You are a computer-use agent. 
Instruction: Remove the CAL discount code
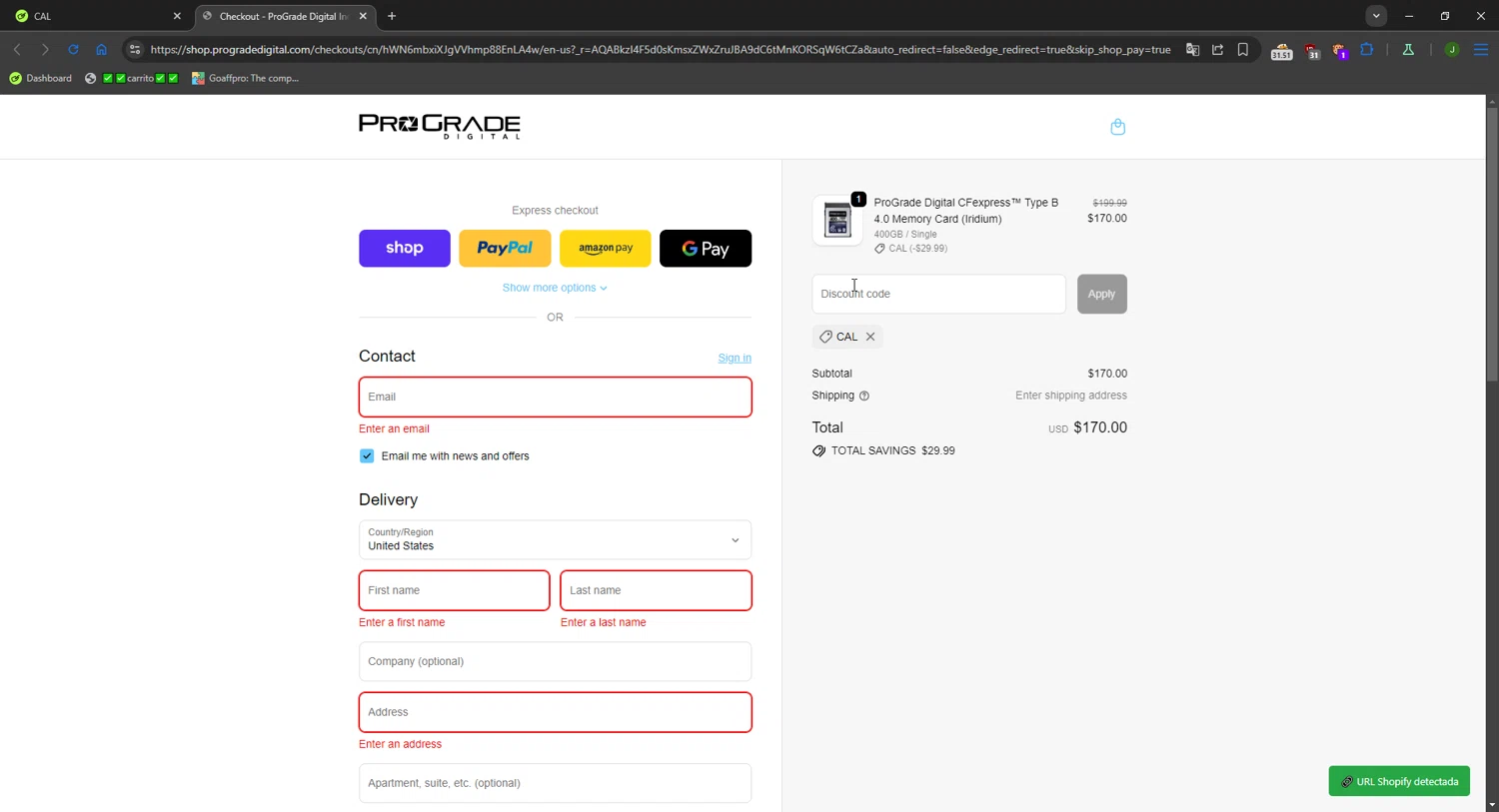coord(870,337)
